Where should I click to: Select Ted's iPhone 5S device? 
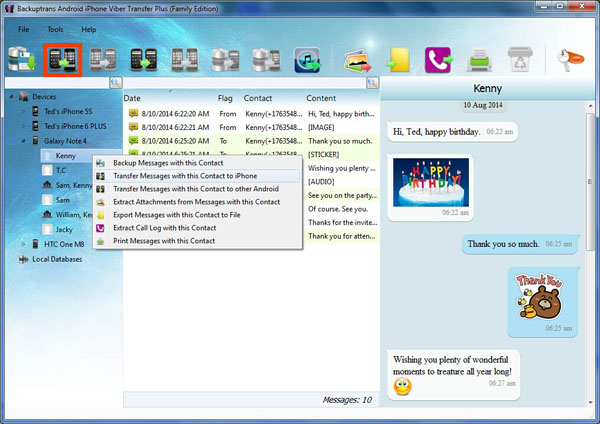pos(68,112)
